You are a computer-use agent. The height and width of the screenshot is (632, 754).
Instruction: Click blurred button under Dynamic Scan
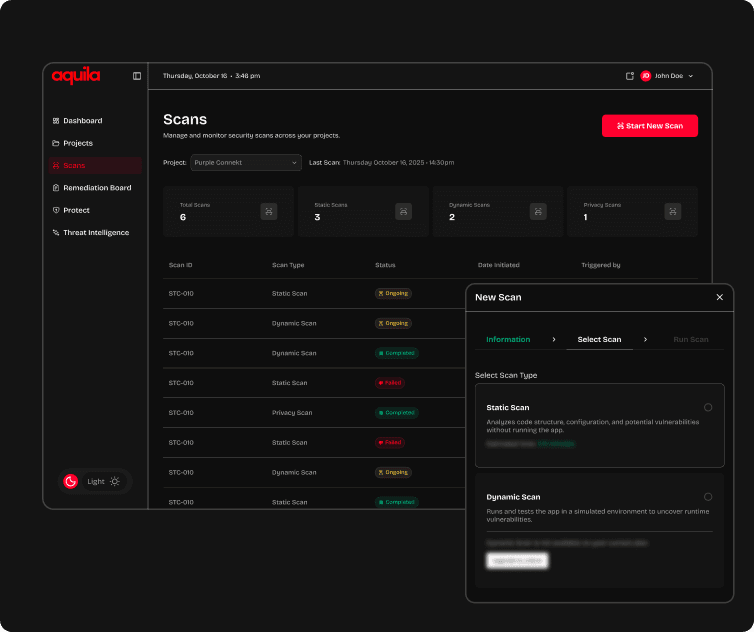(517, 561)
